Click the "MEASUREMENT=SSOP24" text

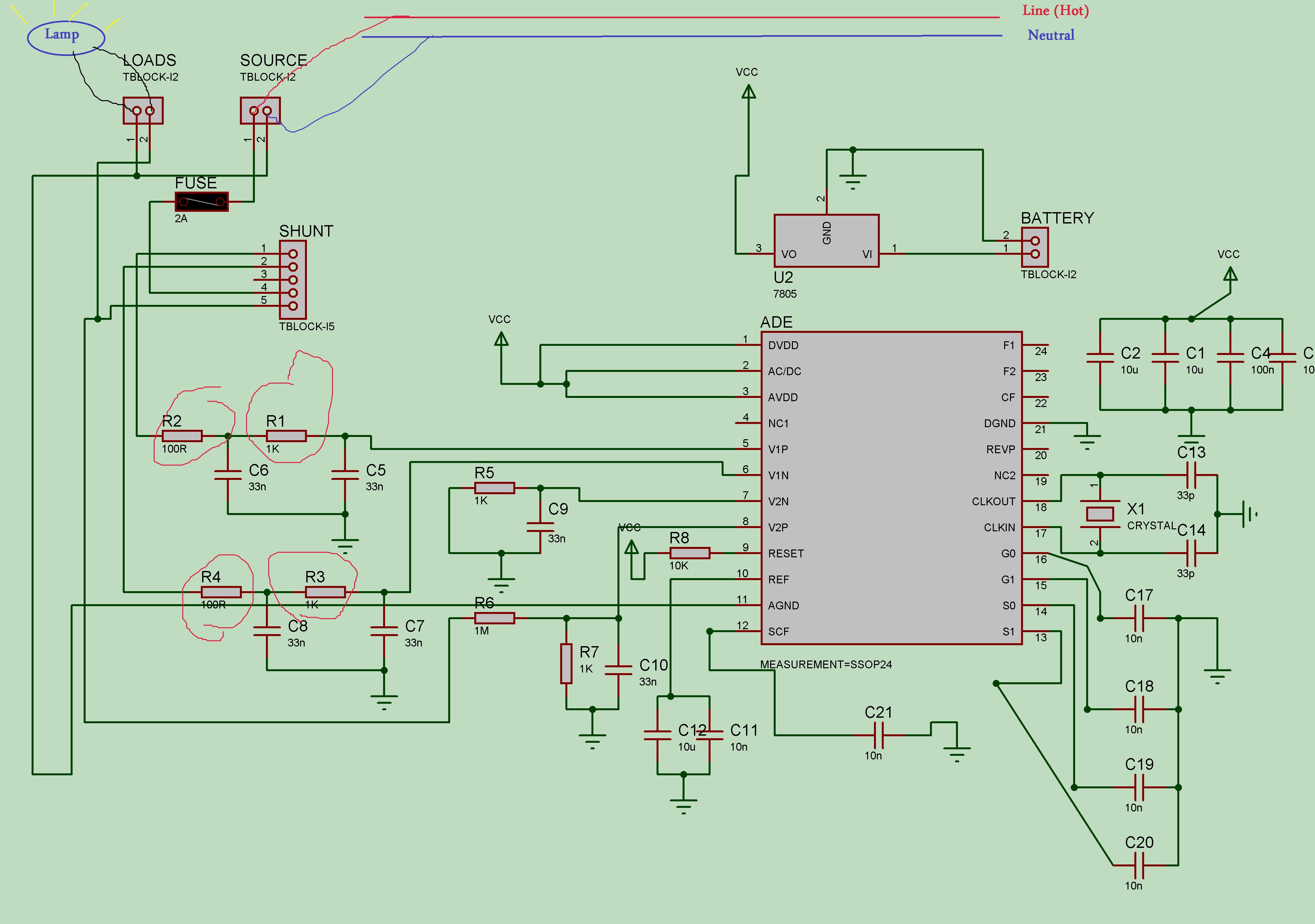[826, 665]
